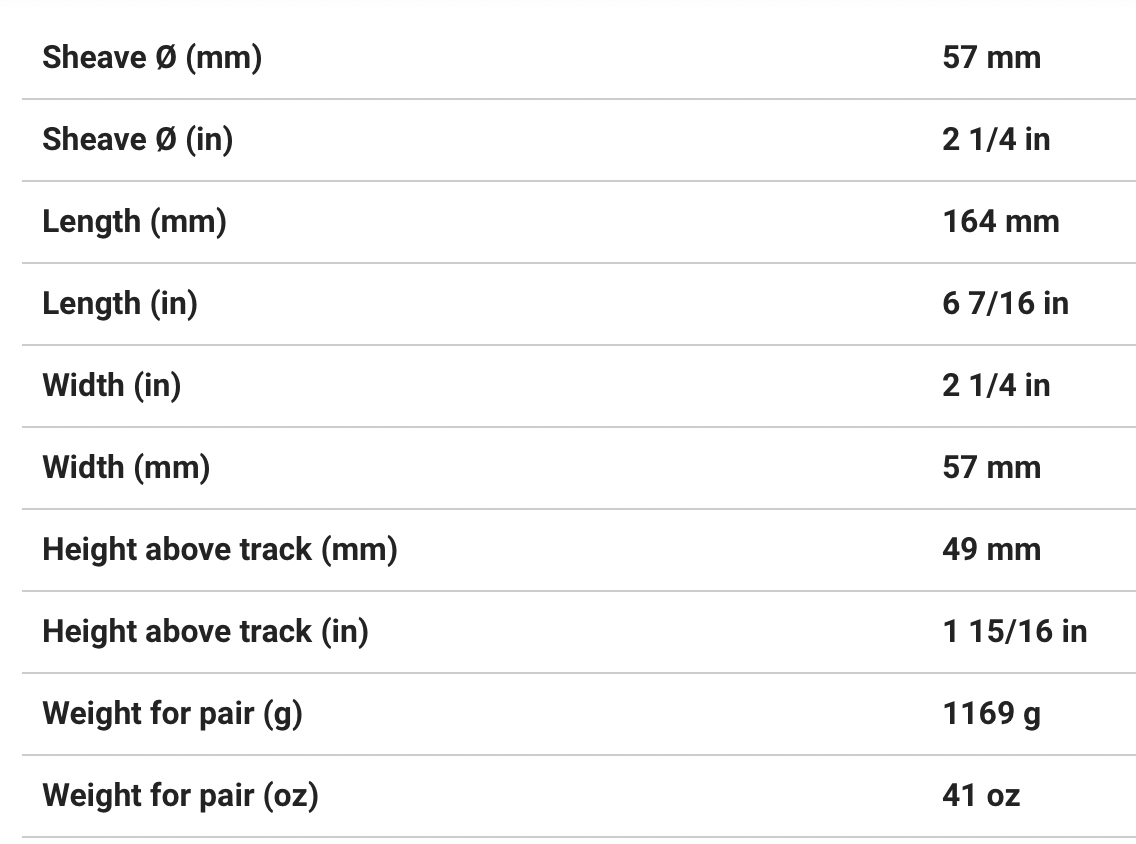The image size is (1136, 844).
Task: Select the Width value in millimeters
Action: pyautogui.click(x=991, y=468)
